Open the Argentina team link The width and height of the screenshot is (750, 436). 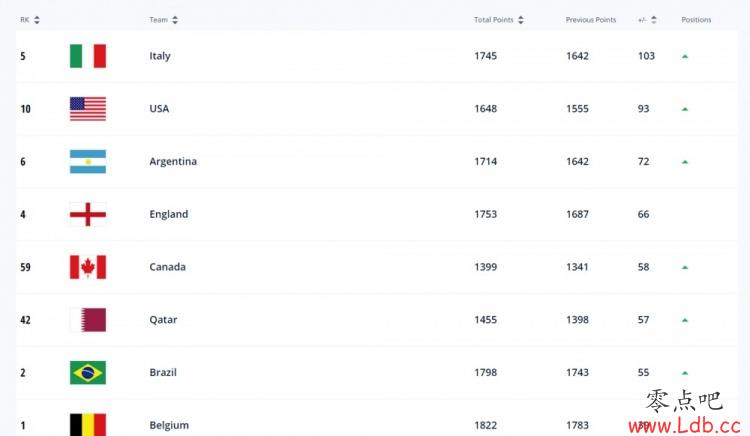173,162
